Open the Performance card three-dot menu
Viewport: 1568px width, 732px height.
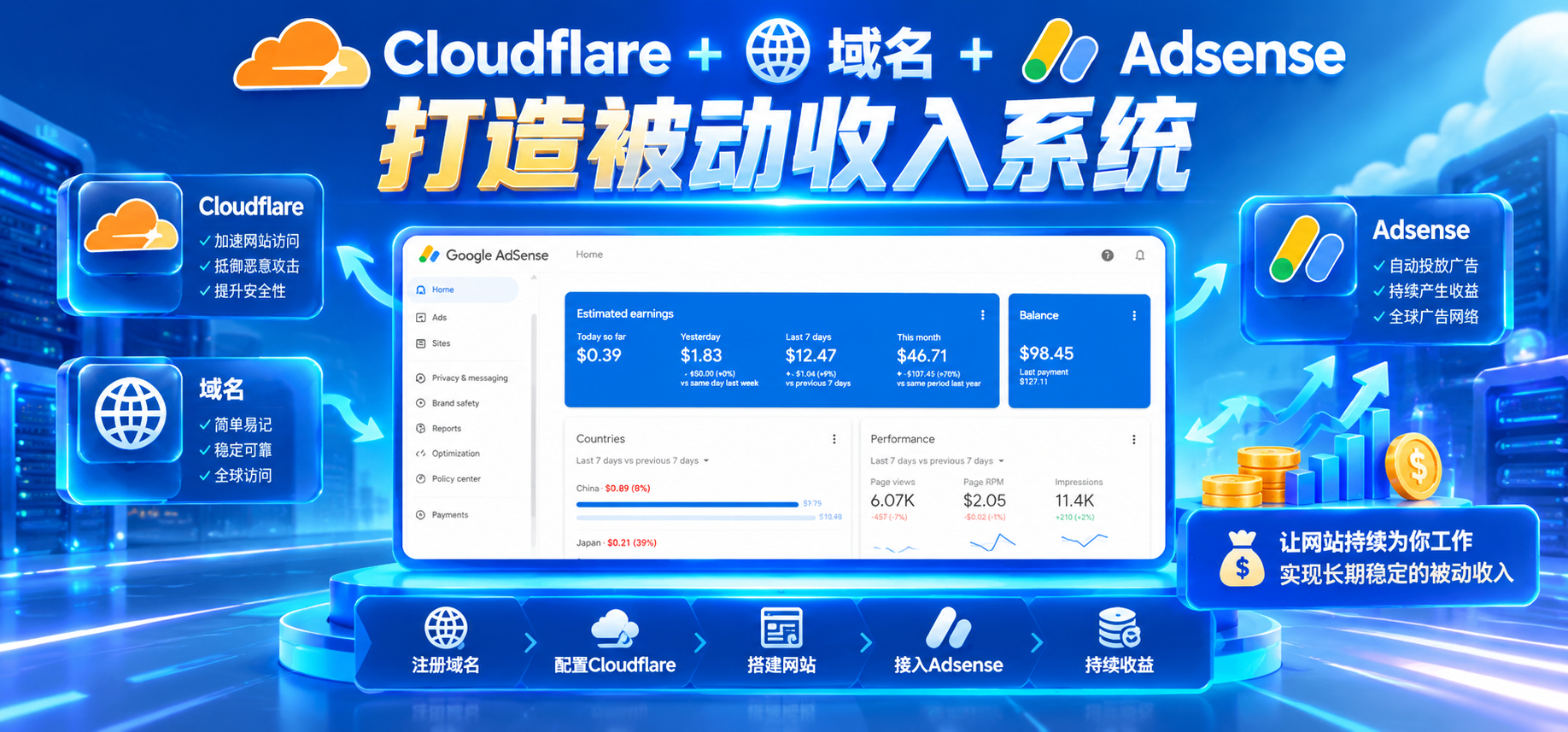[1134, 439]
